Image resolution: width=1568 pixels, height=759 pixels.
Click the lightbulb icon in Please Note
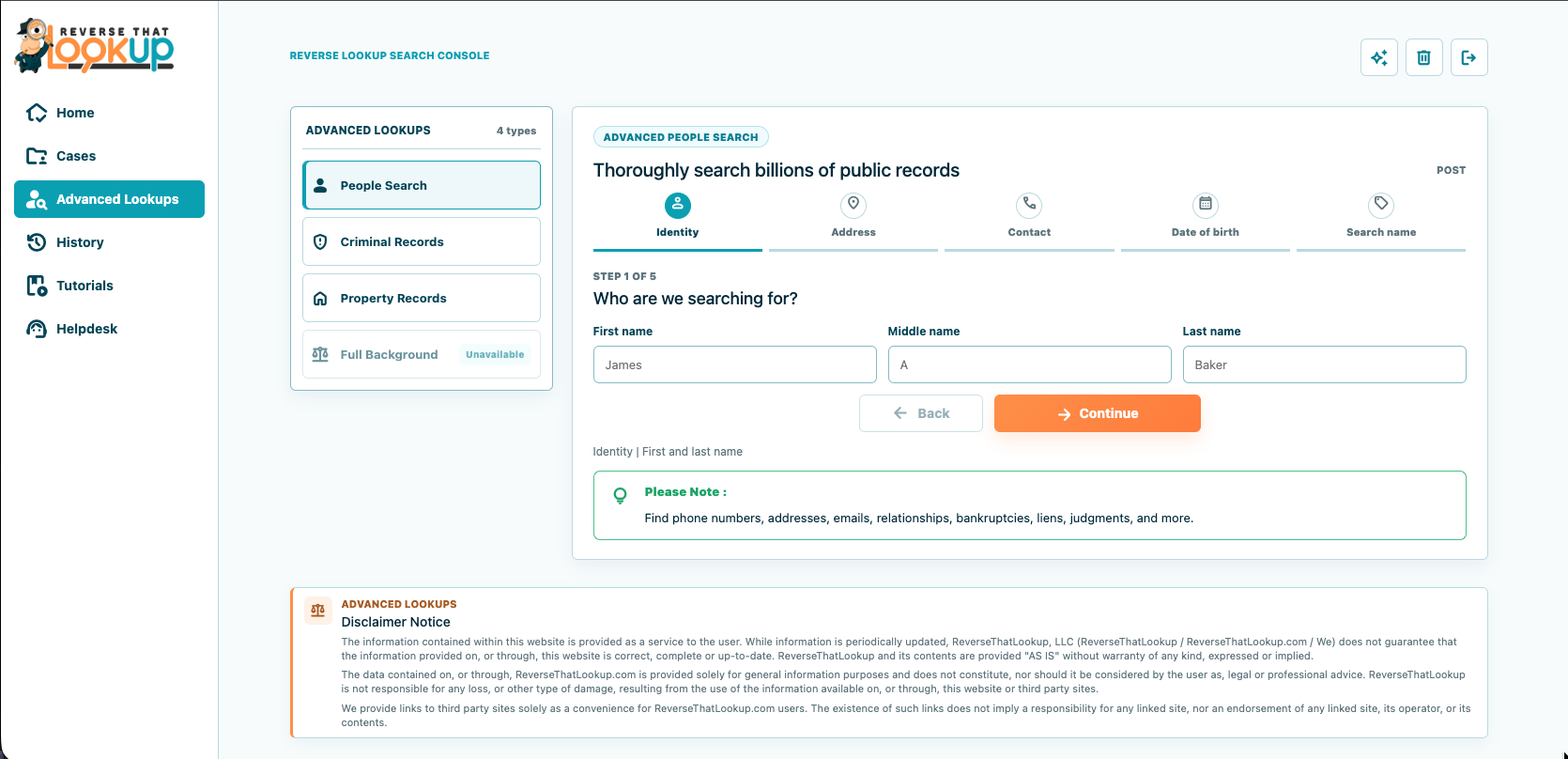tap(620, 495)
